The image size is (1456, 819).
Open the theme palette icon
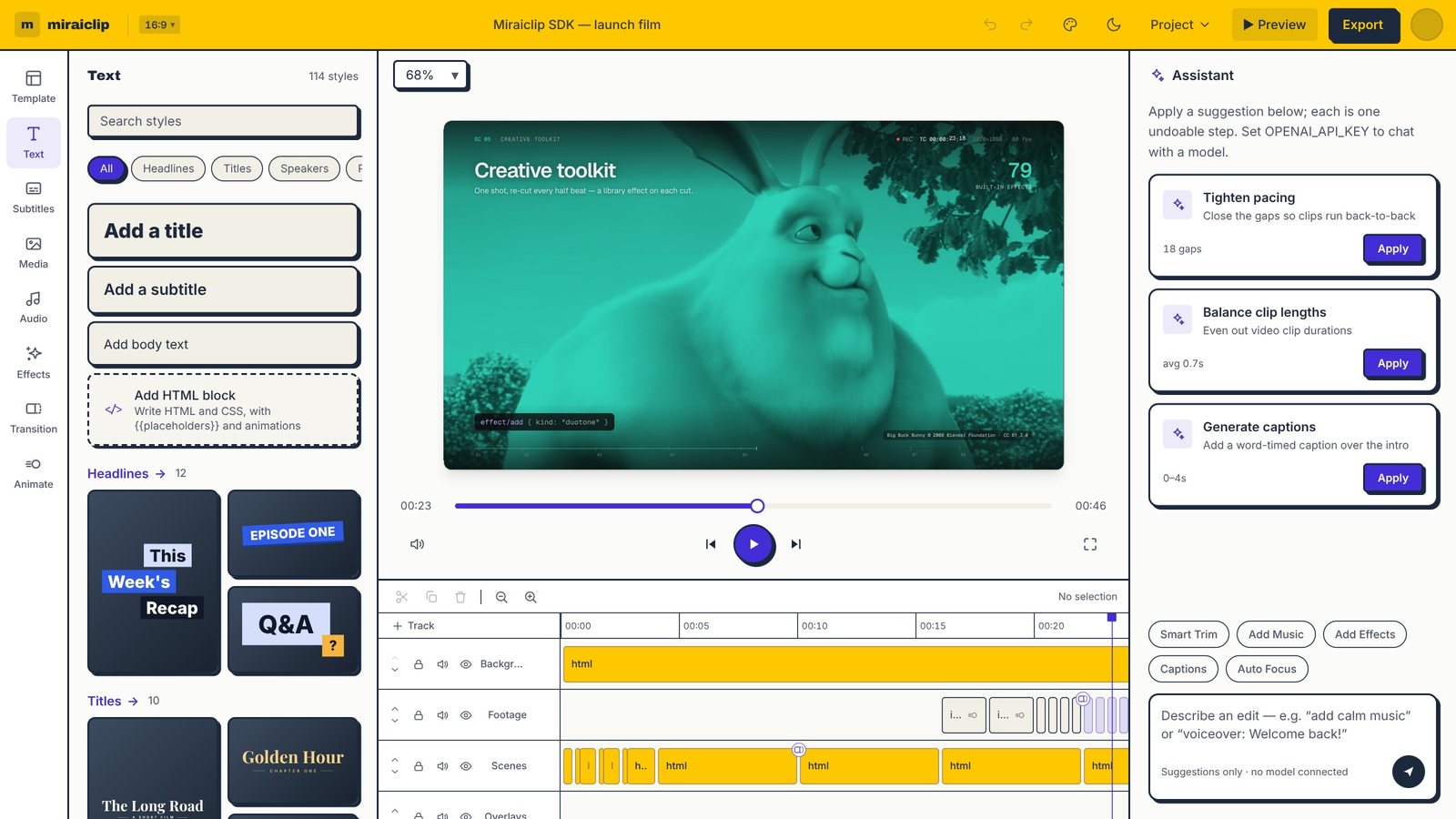click(1070, 25)
